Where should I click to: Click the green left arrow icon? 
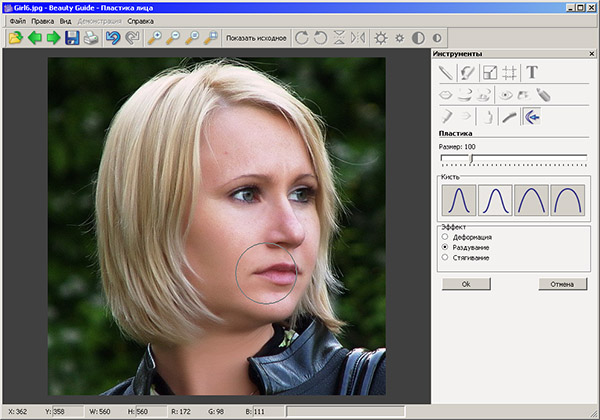[34, 39]
